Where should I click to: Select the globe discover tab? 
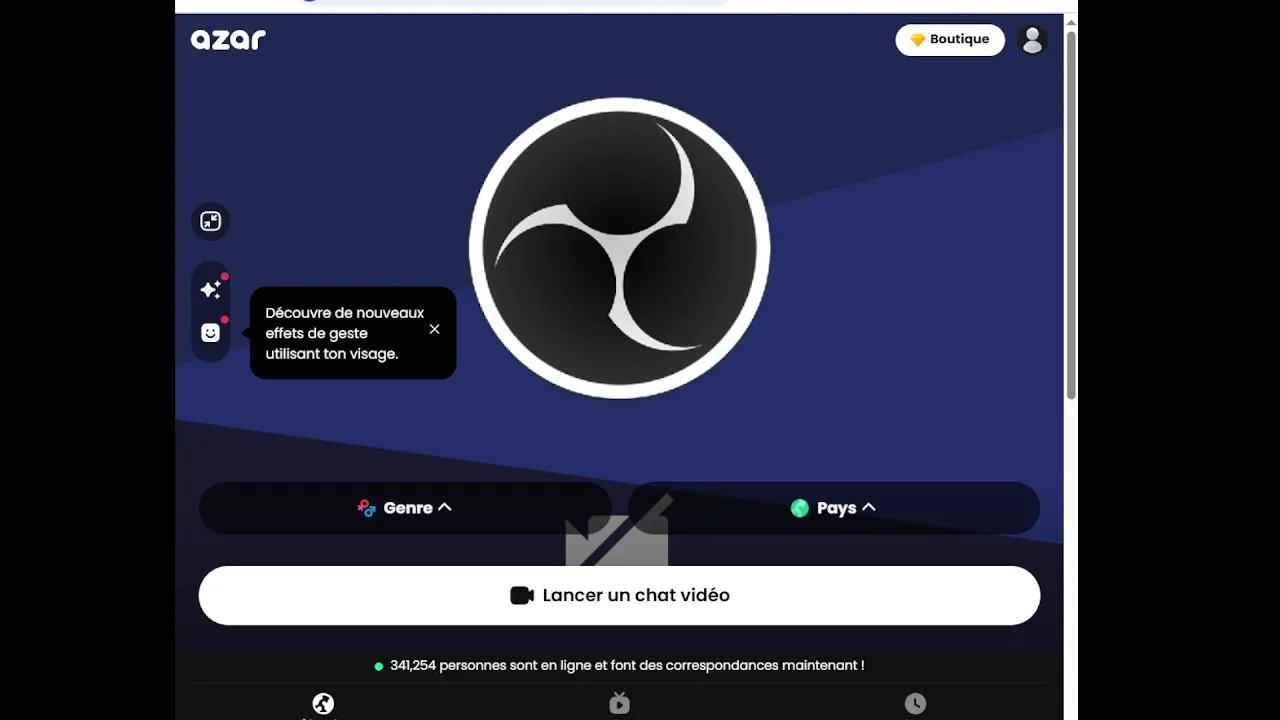click(323, 704)
